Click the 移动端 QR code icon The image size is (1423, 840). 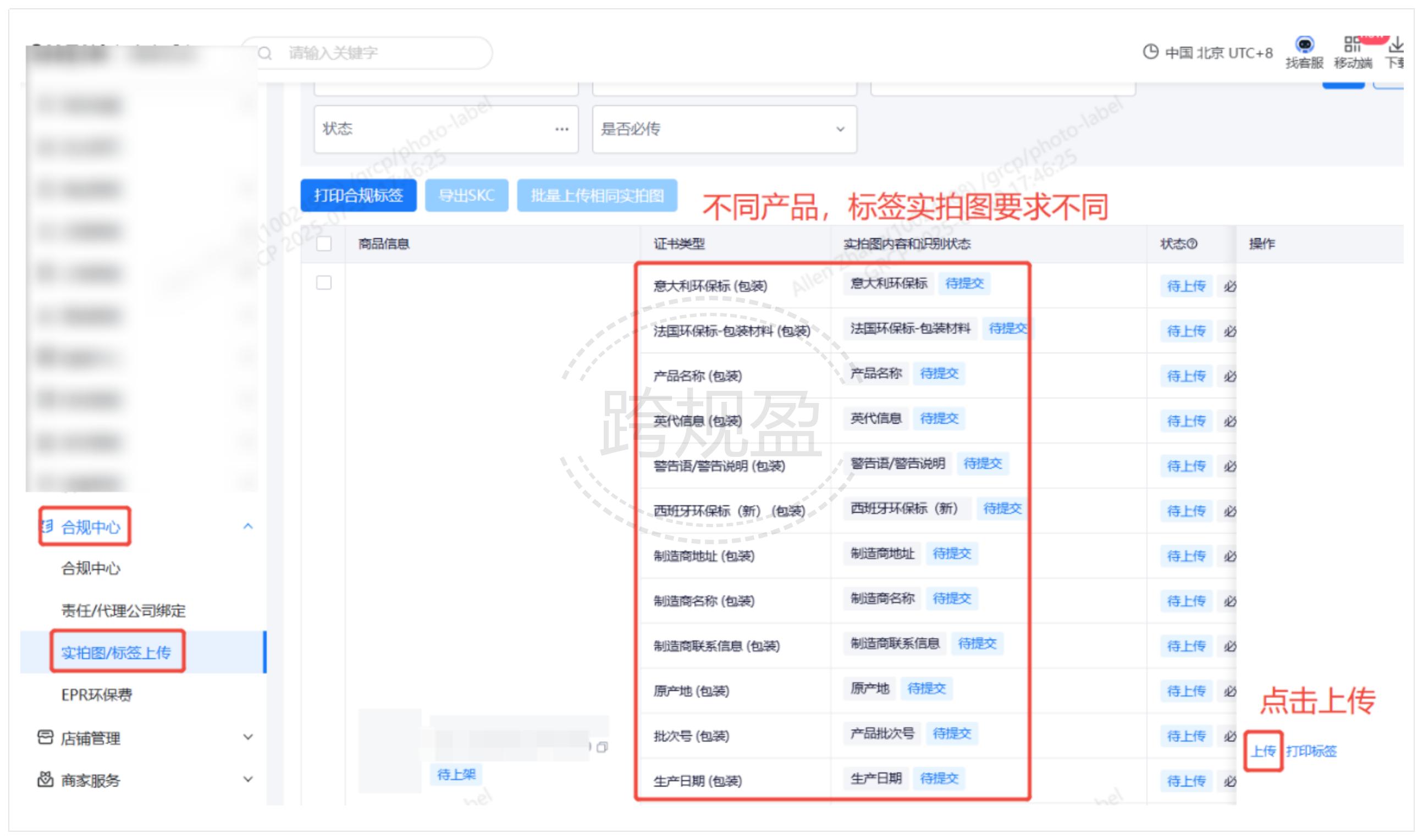coord(1351,44)
